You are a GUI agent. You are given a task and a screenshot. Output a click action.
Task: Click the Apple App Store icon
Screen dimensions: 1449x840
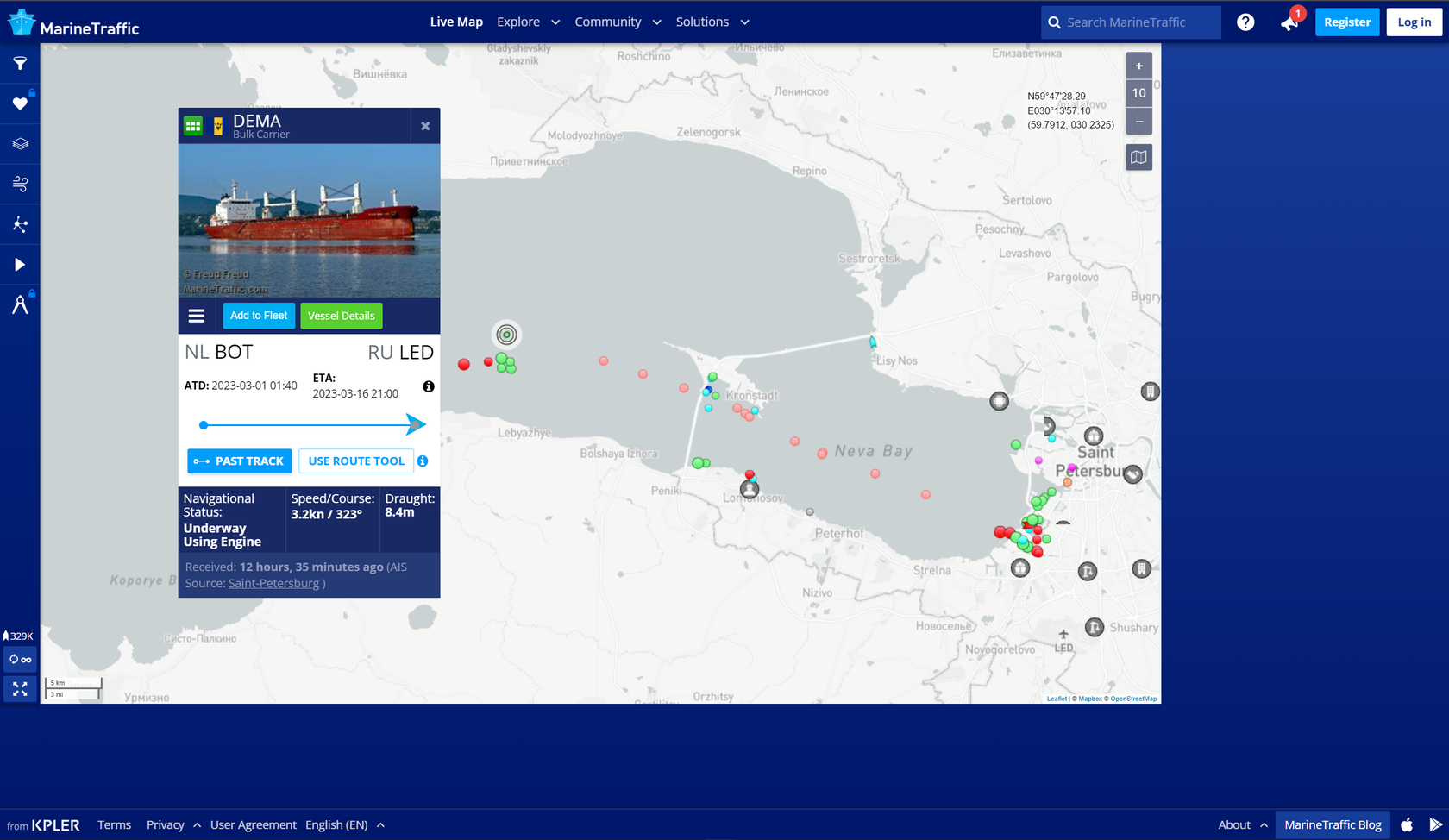coord(1407,824)
